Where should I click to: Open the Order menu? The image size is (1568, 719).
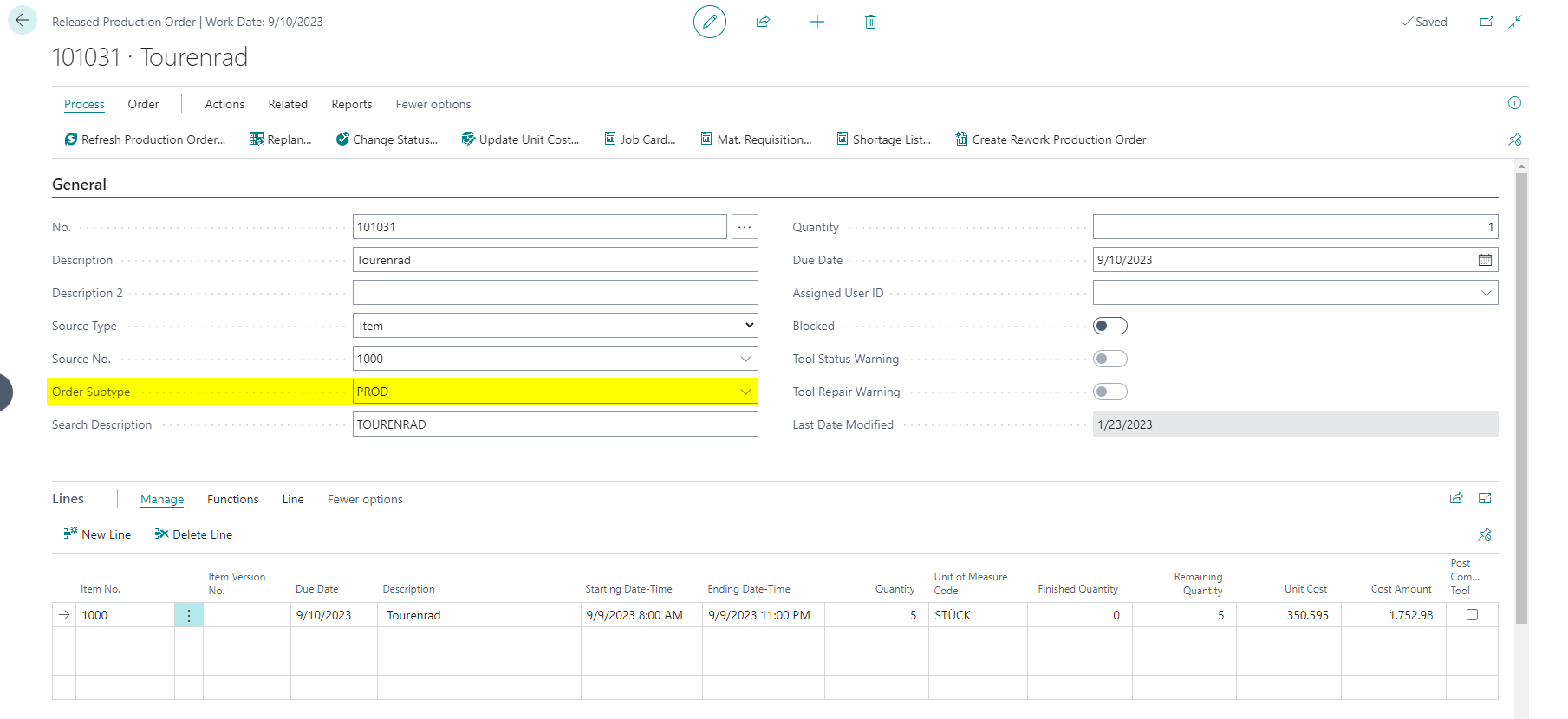pyautogui.click(x=143, y=104)
